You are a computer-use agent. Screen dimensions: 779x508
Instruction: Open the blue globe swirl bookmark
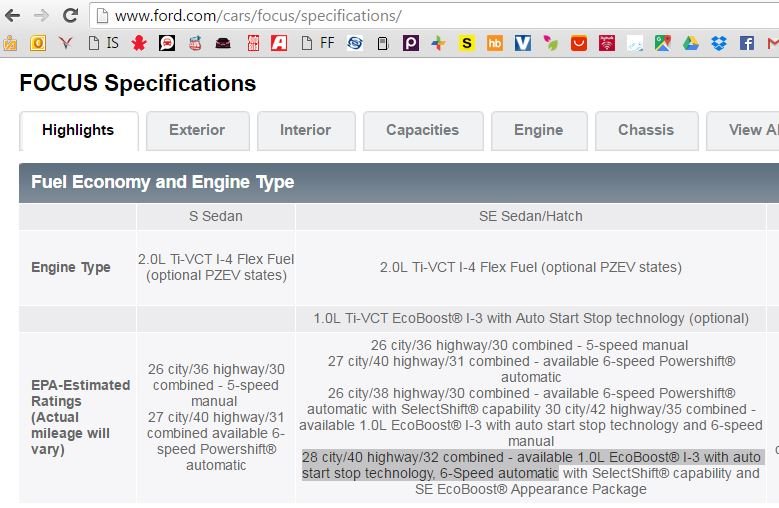355,43
